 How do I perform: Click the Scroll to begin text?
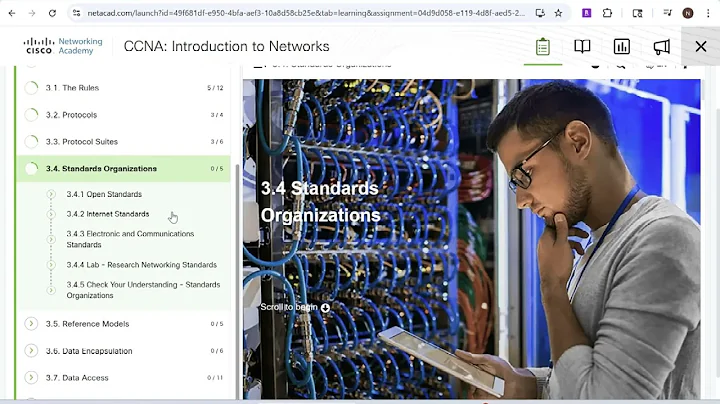click(x=289, y=307)
